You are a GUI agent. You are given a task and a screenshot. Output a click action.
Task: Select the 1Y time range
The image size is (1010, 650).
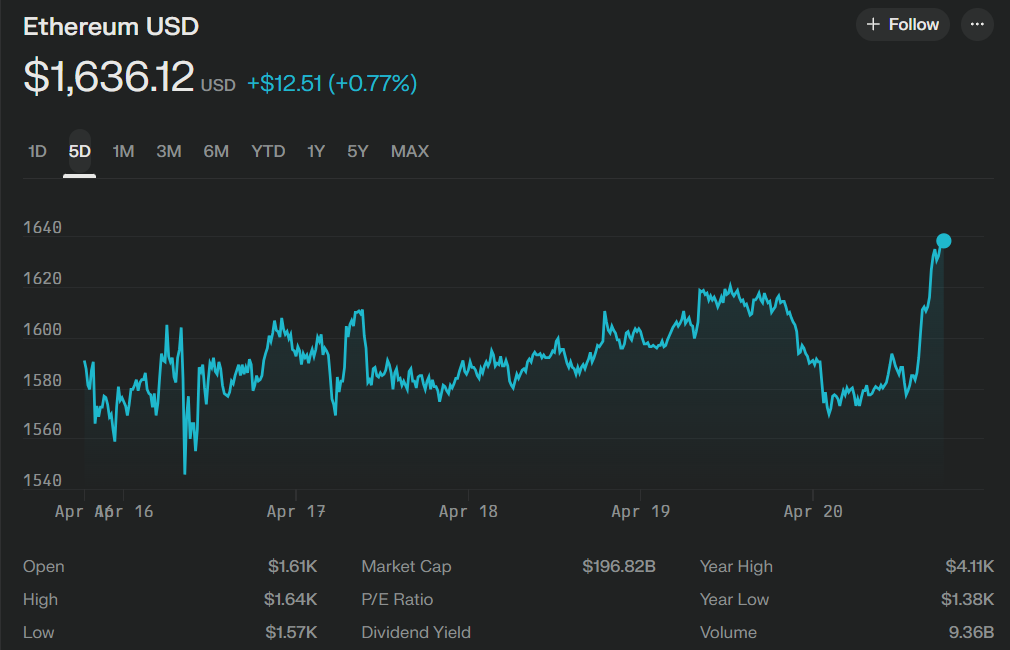(316, 152)
